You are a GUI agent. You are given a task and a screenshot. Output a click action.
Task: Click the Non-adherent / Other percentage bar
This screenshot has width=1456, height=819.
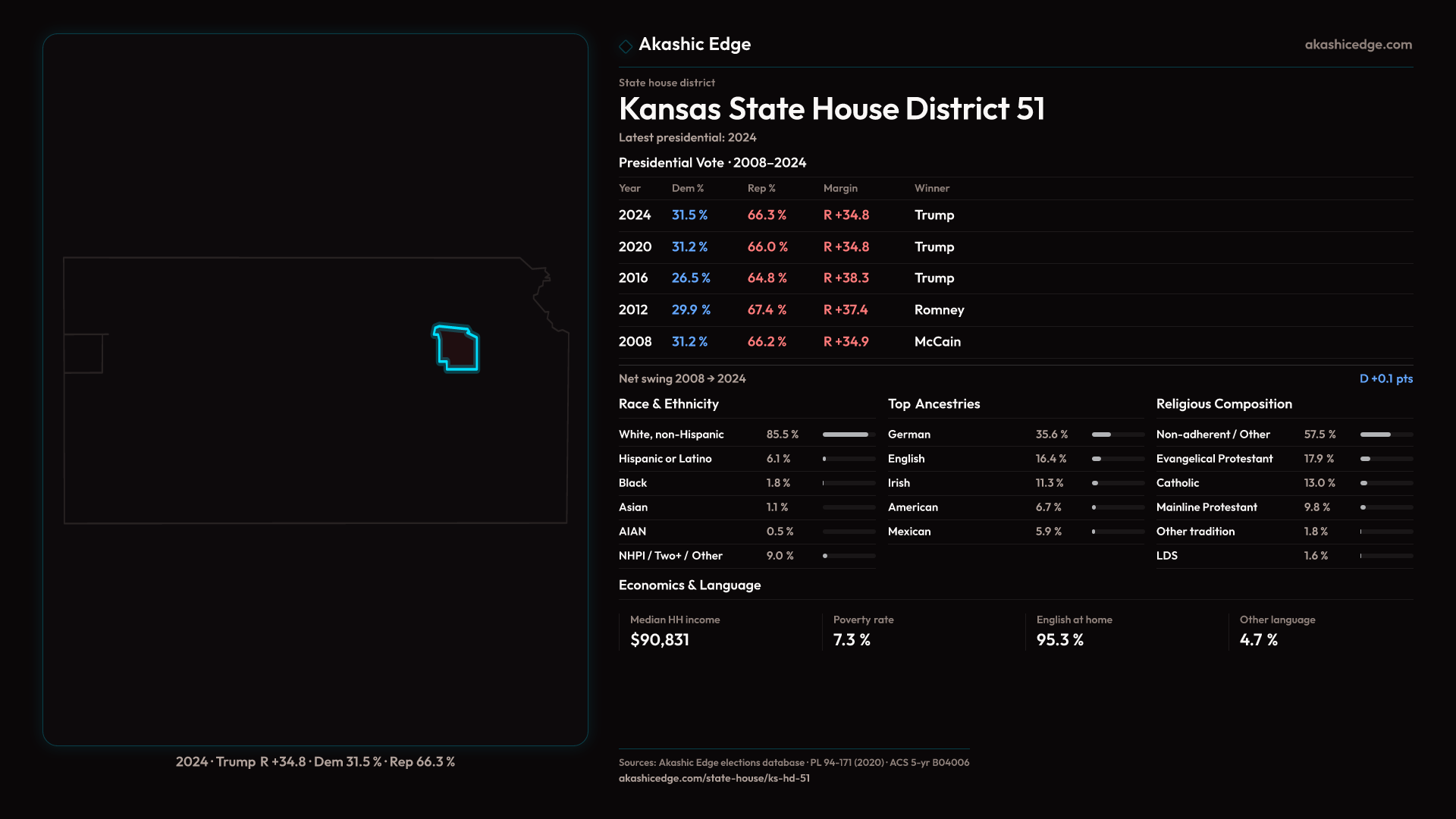point(1385,435)
